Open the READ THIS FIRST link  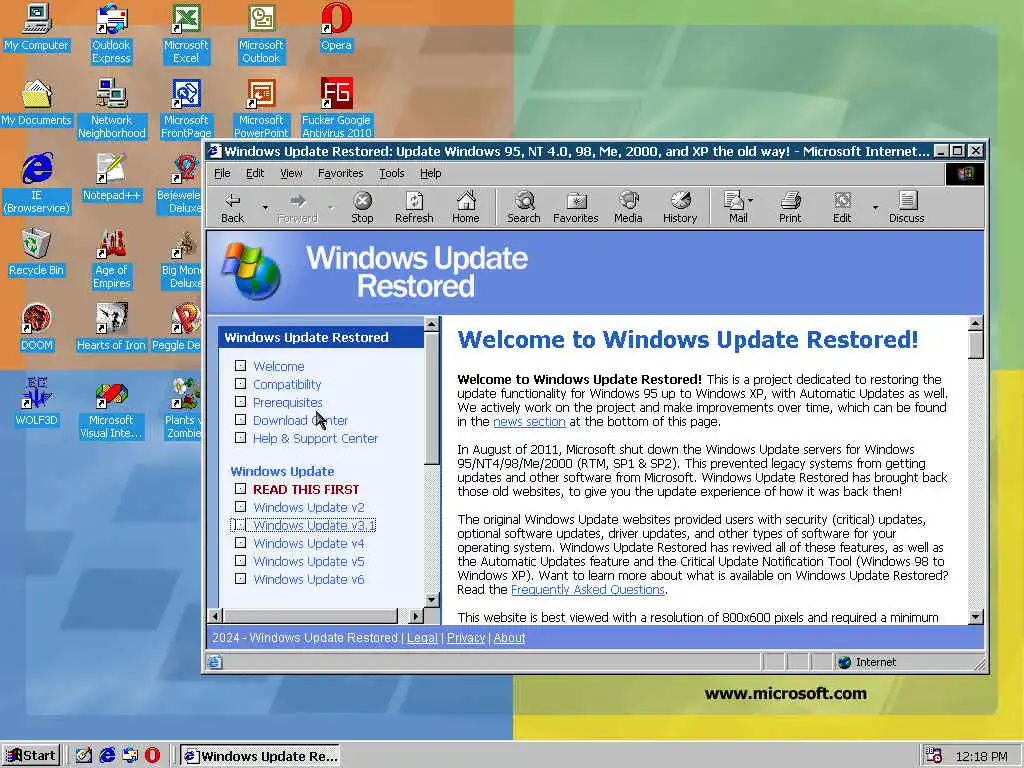tap(306, 489)
